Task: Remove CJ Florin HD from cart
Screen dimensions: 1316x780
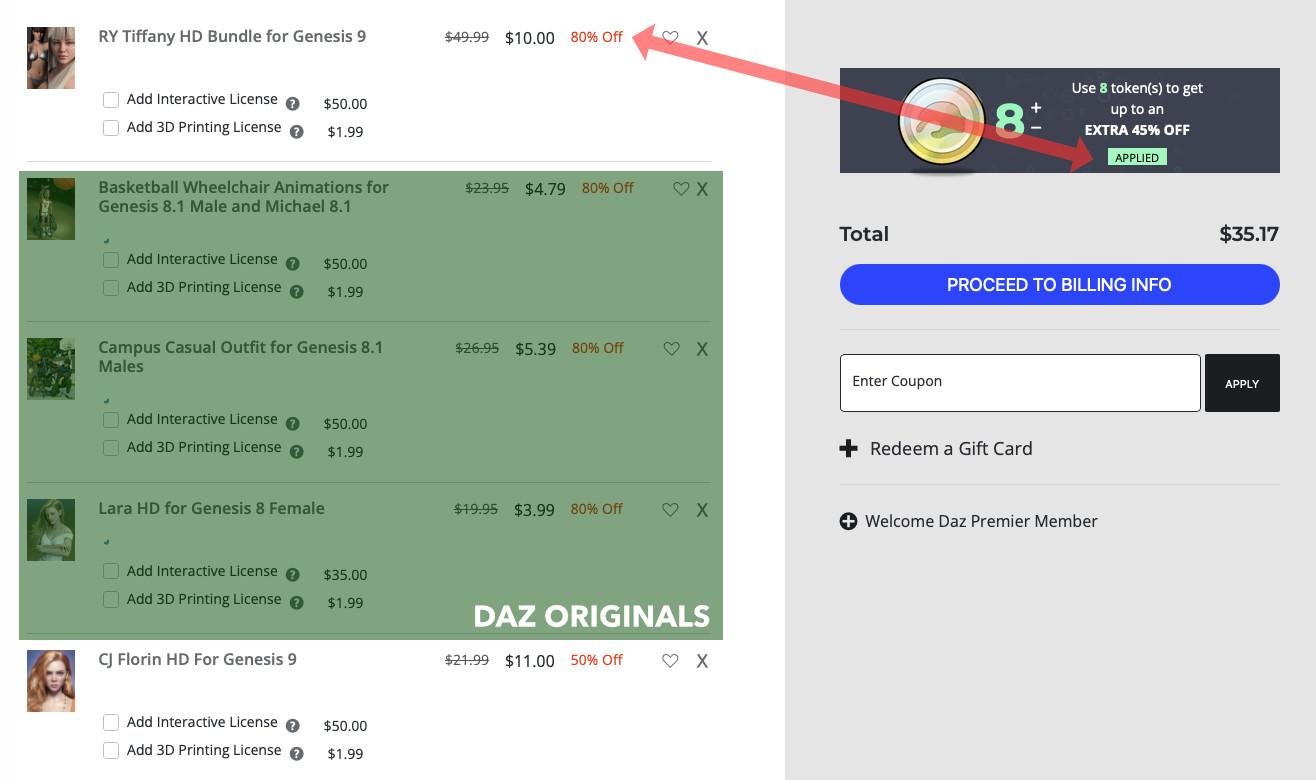Action: (x=702, y=661)
